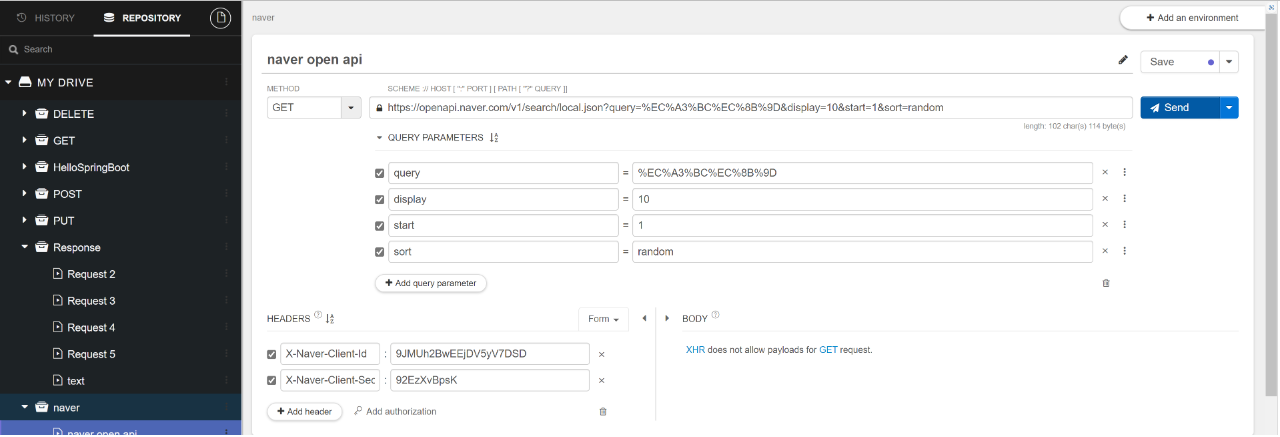Open MY DRIVE options menu

coord(226,83)
